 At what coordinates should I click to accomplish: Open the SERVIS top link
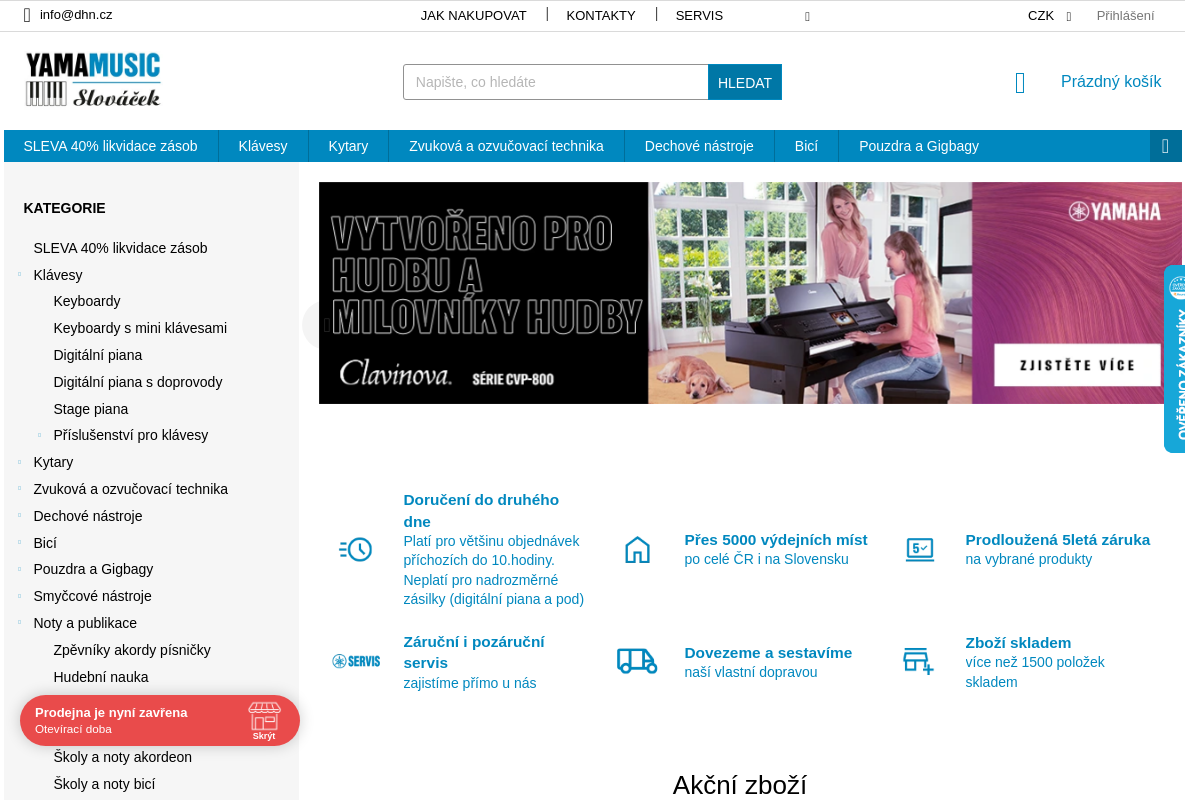(699, 15)
